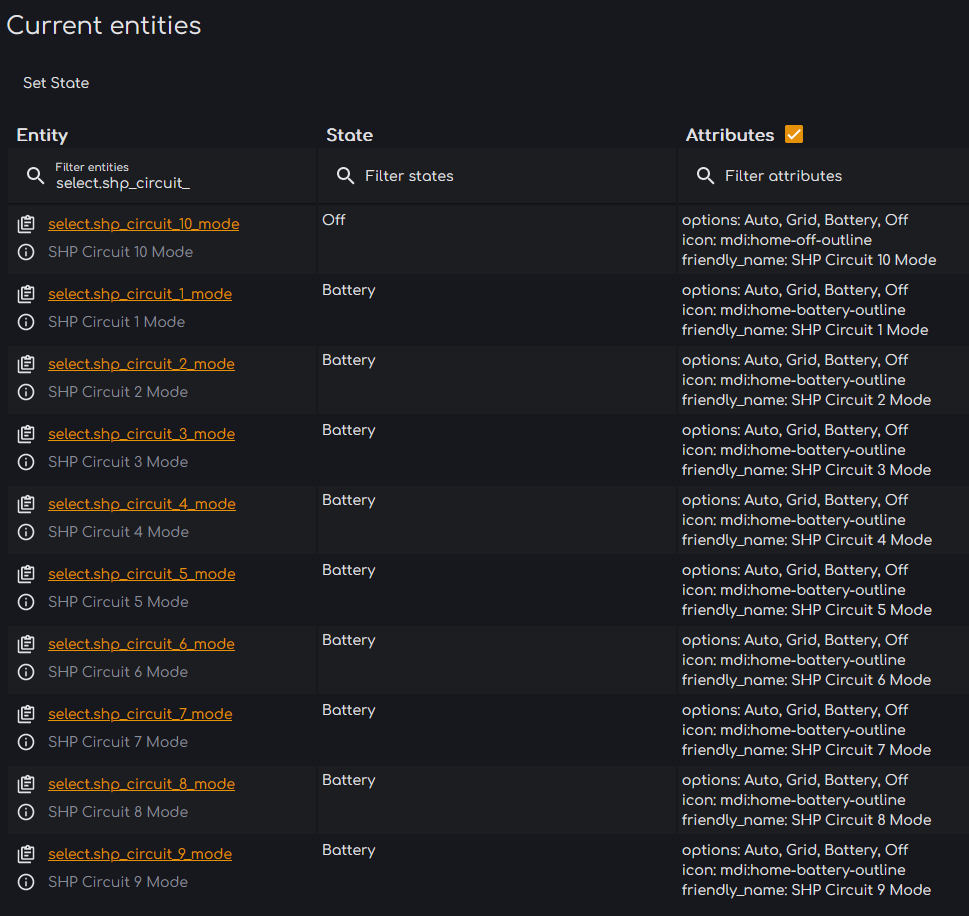Copy entity ID of select.shp_circuit_2_mode
Viewport: 969px width, 916px height.
(x=27, y=364)
